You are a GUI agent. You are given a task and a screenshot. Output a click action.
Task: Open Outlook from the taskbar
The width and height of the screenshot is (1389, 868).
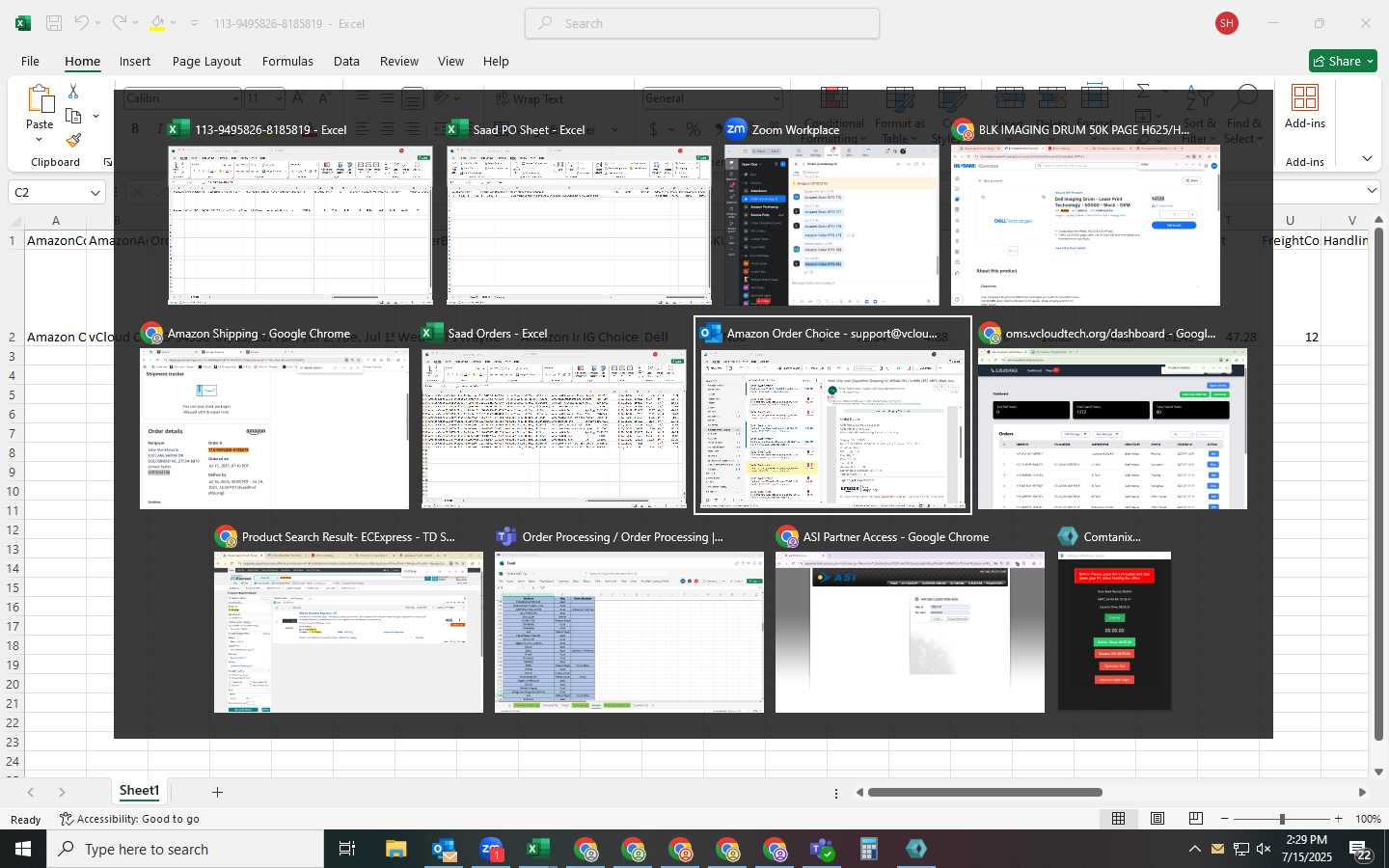tap(444, 849)
